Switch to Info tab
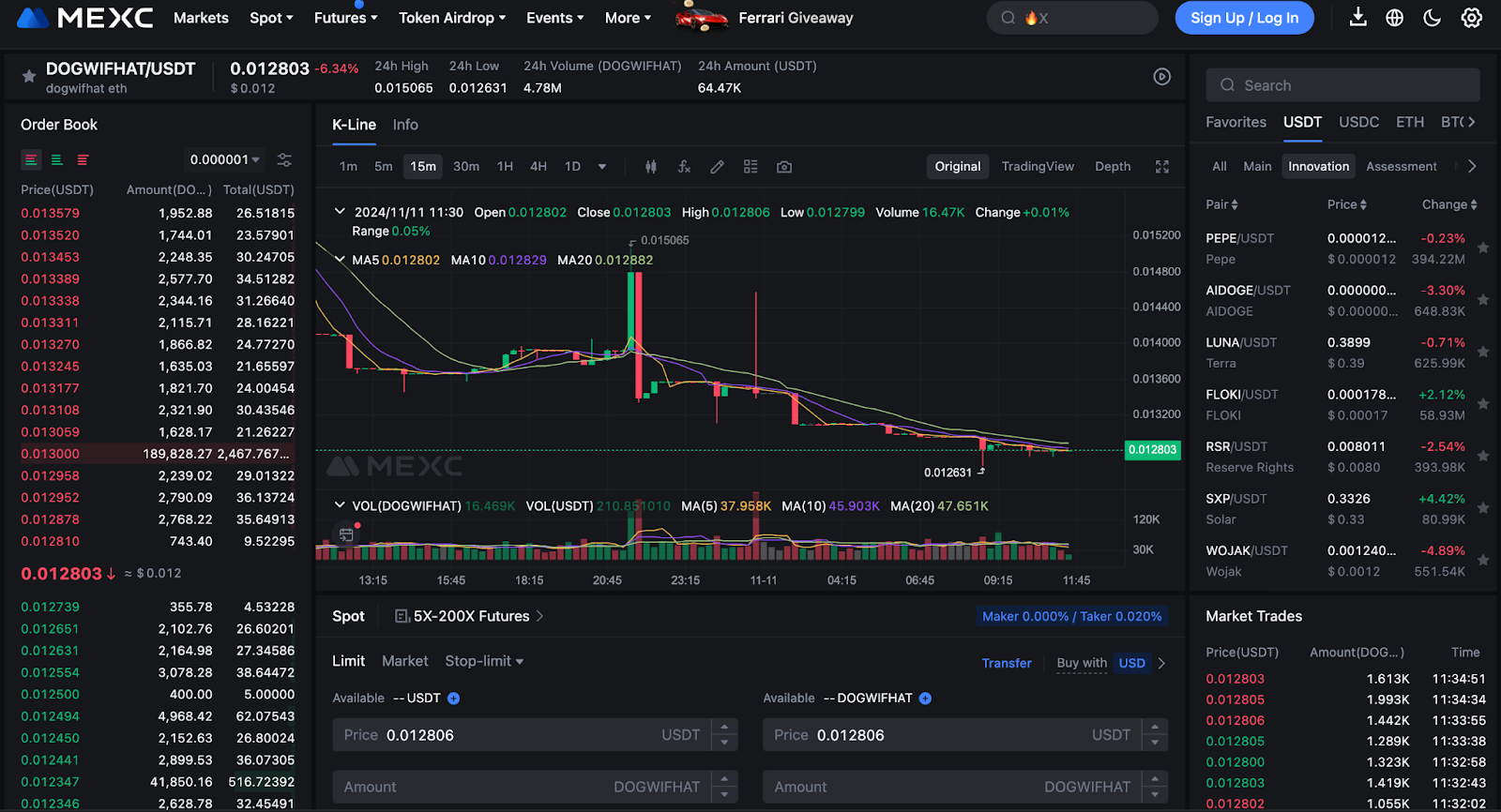Image resolution: width=1501 pixels, height=812 pixels. tap(405, 125)
